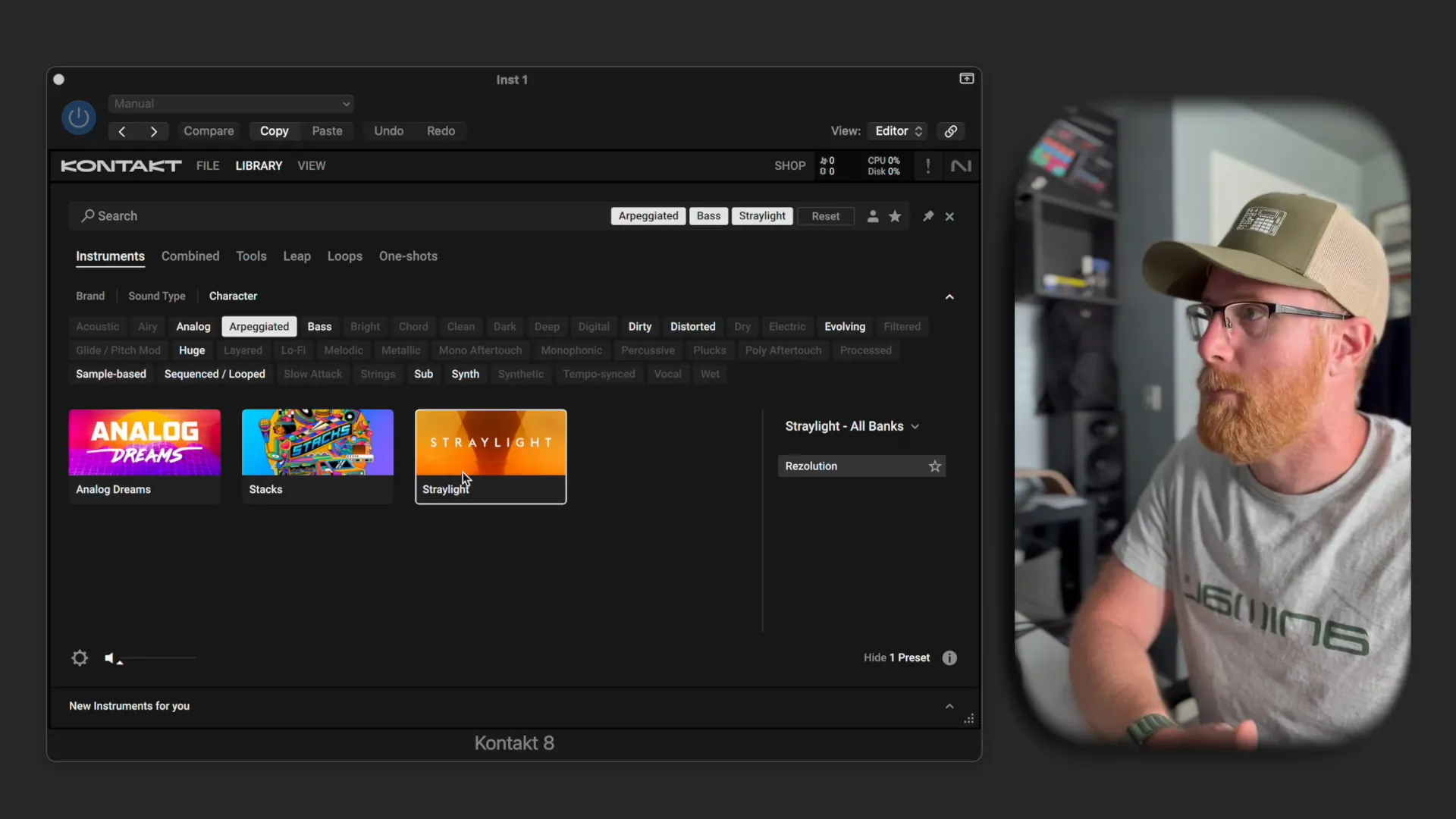Collapse New Instruments for you section
This screenshot has width=1456, height=819.
click(x=949, y=706)
